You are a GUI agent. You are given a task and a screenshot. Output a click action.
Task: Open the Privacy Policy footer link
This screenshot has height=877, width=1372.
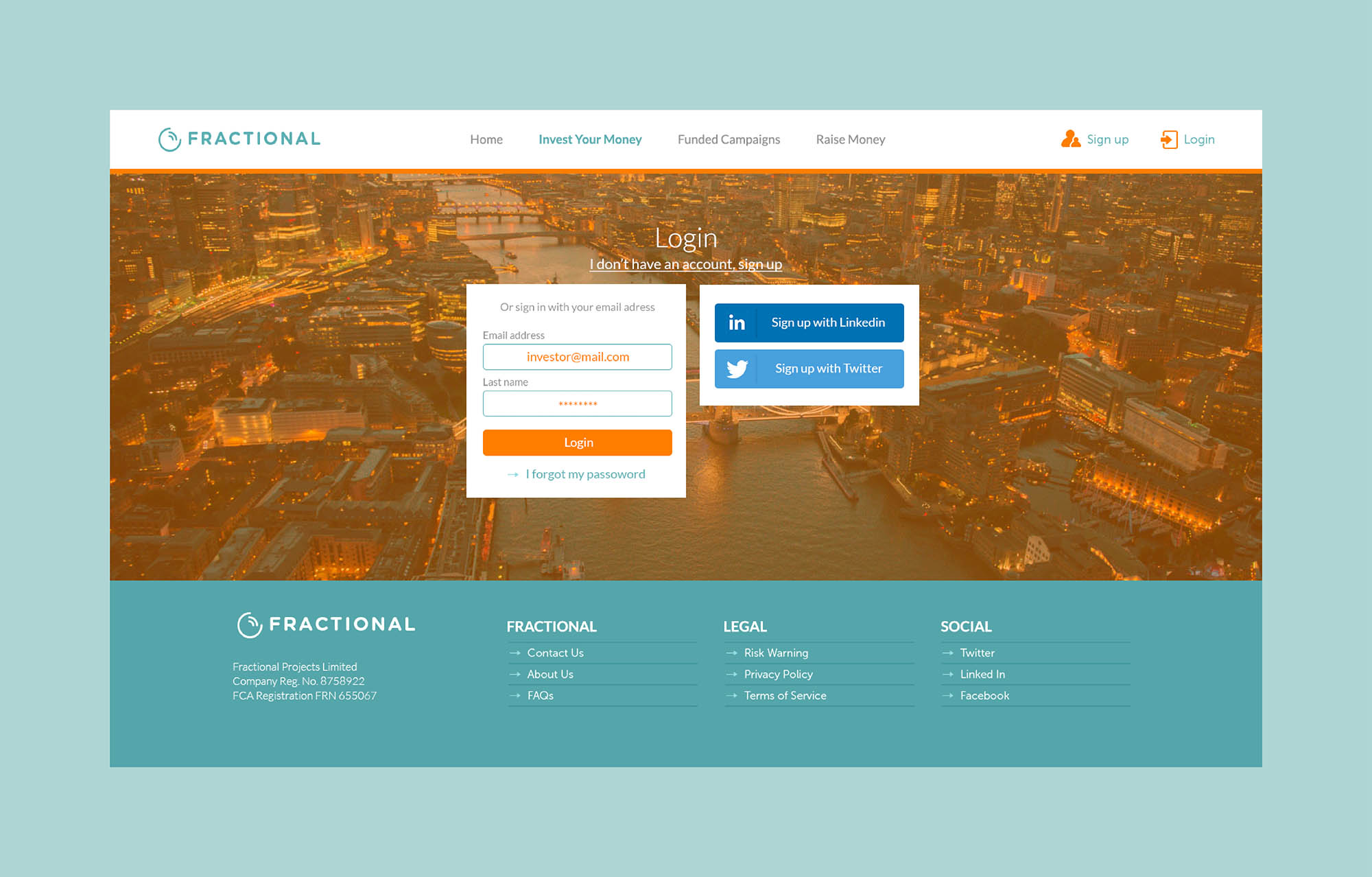point(778,675)
